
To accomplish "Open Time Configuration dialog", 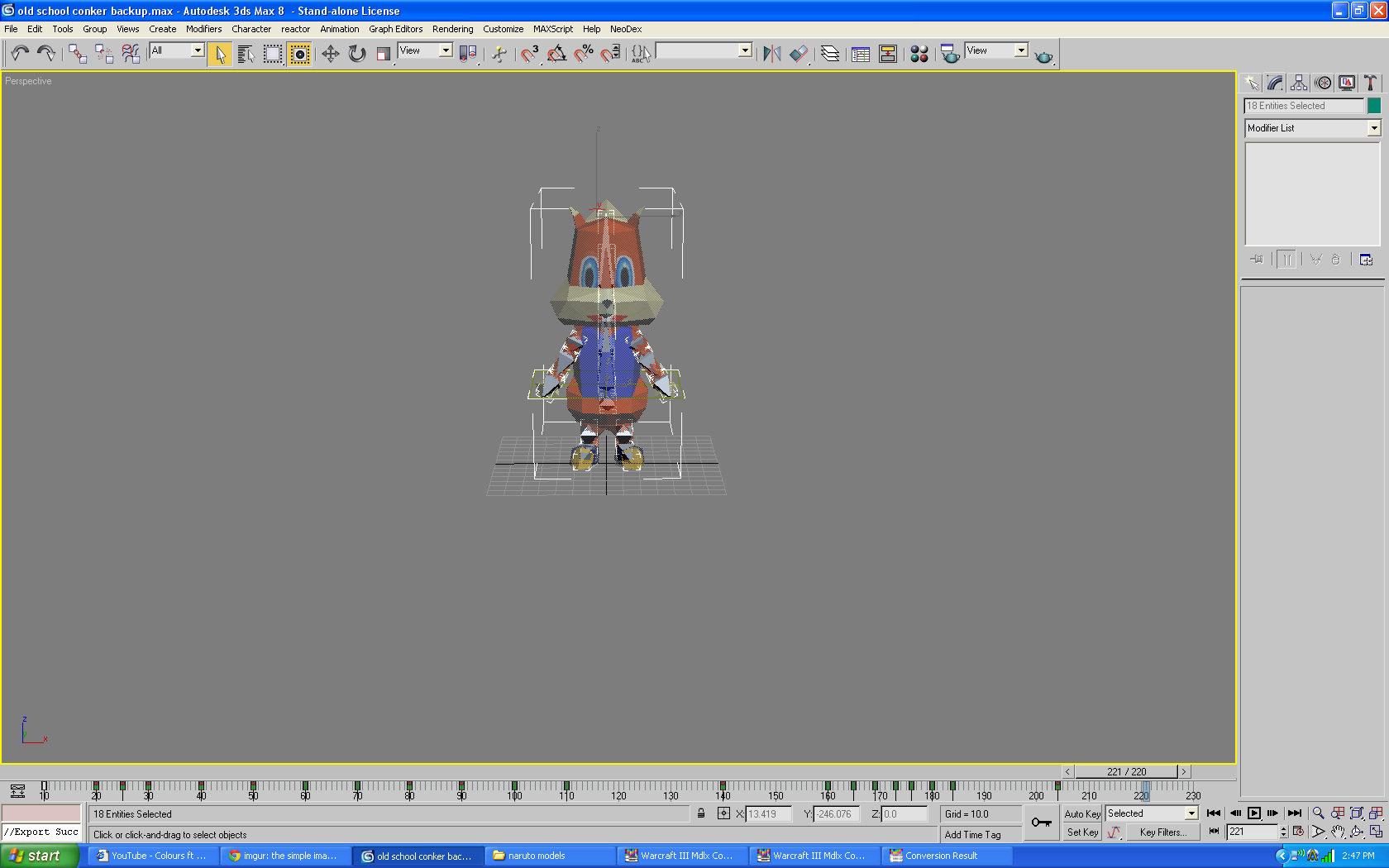I will coord(1298,832).
